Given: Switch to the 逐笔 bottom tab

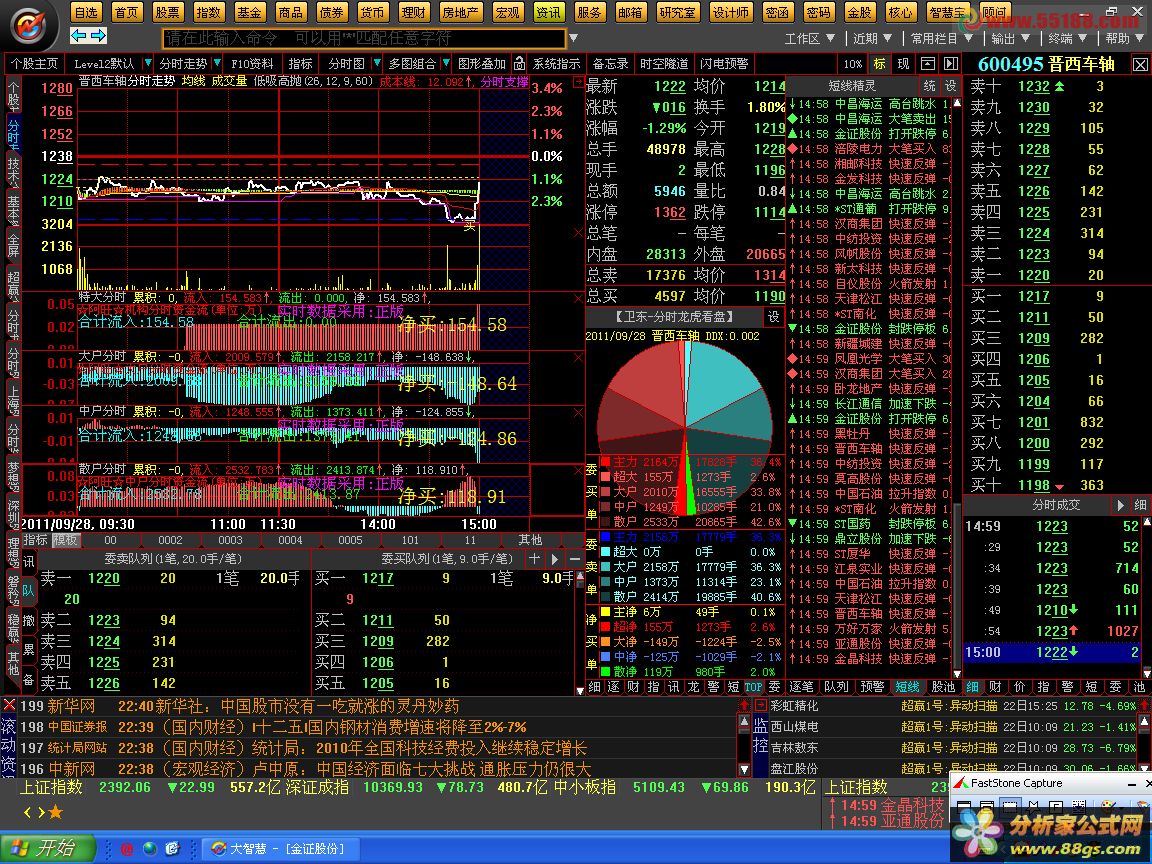Looking at the screenshot, I should [x=801, y=687].
